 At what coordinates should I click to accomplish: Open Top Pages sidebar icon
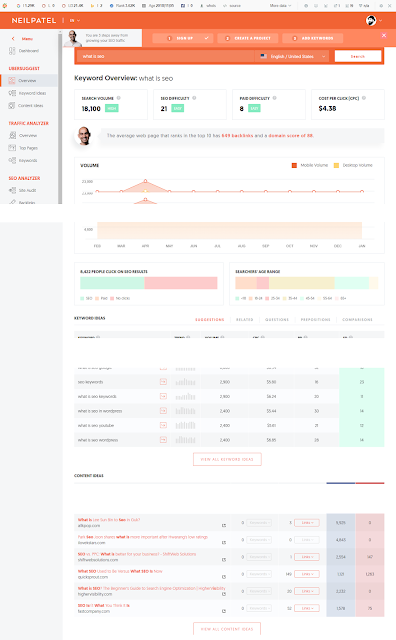[x=12, y=148]
